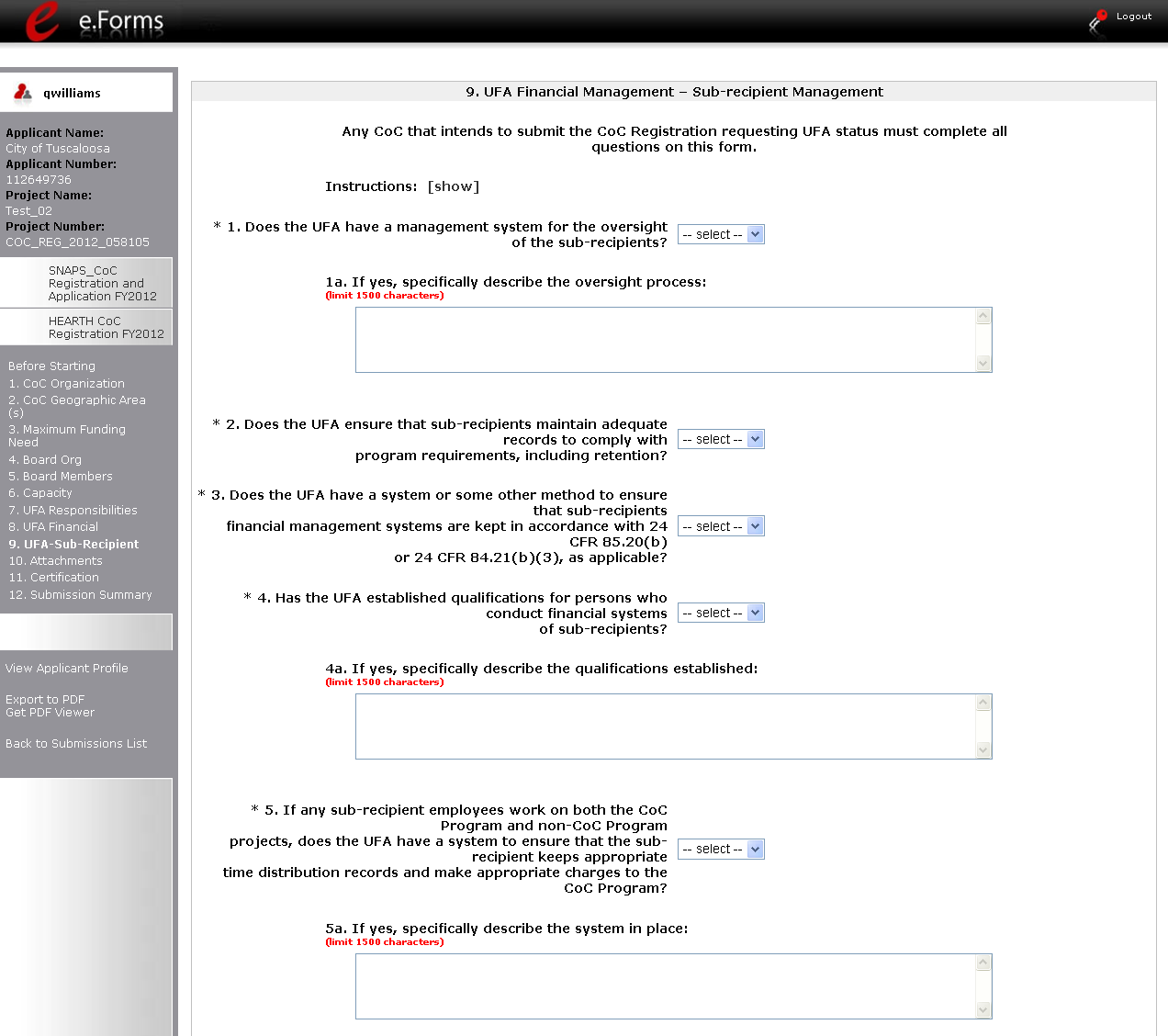Viewport: 1168px width, 1036px height.
Task: Go to 5. Board Members
Action: [61, 476]
